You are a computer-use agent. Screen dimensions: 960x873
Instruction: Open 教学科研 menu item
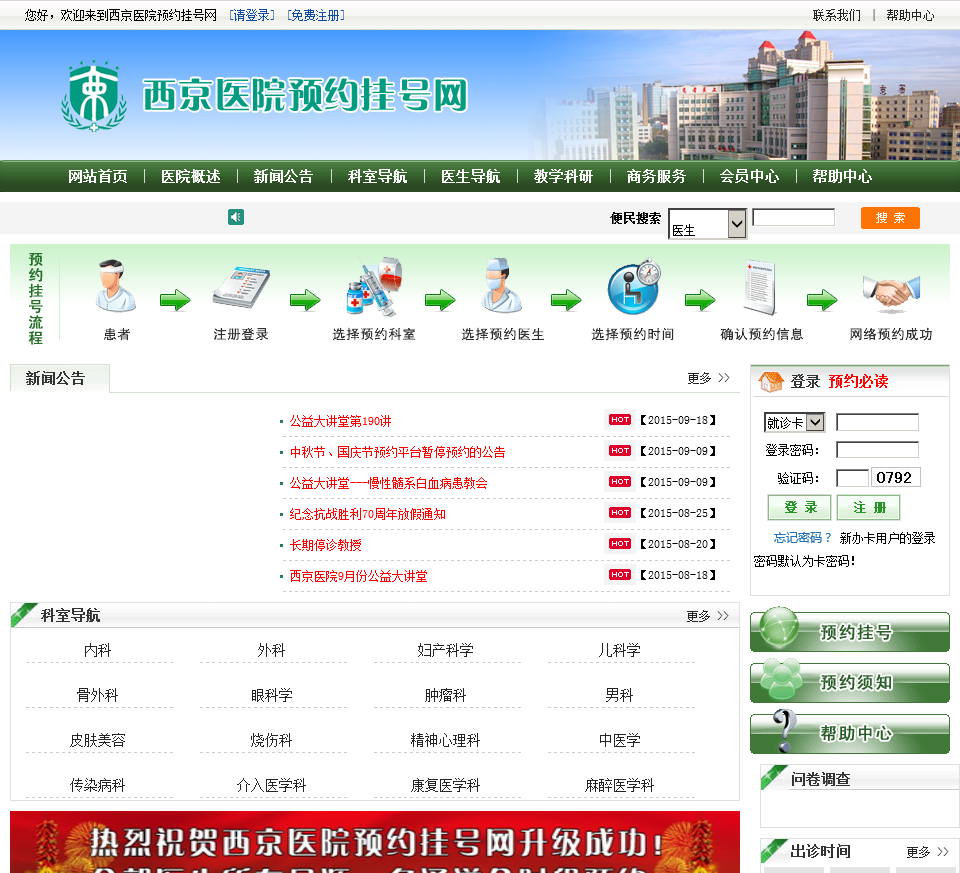563,177
